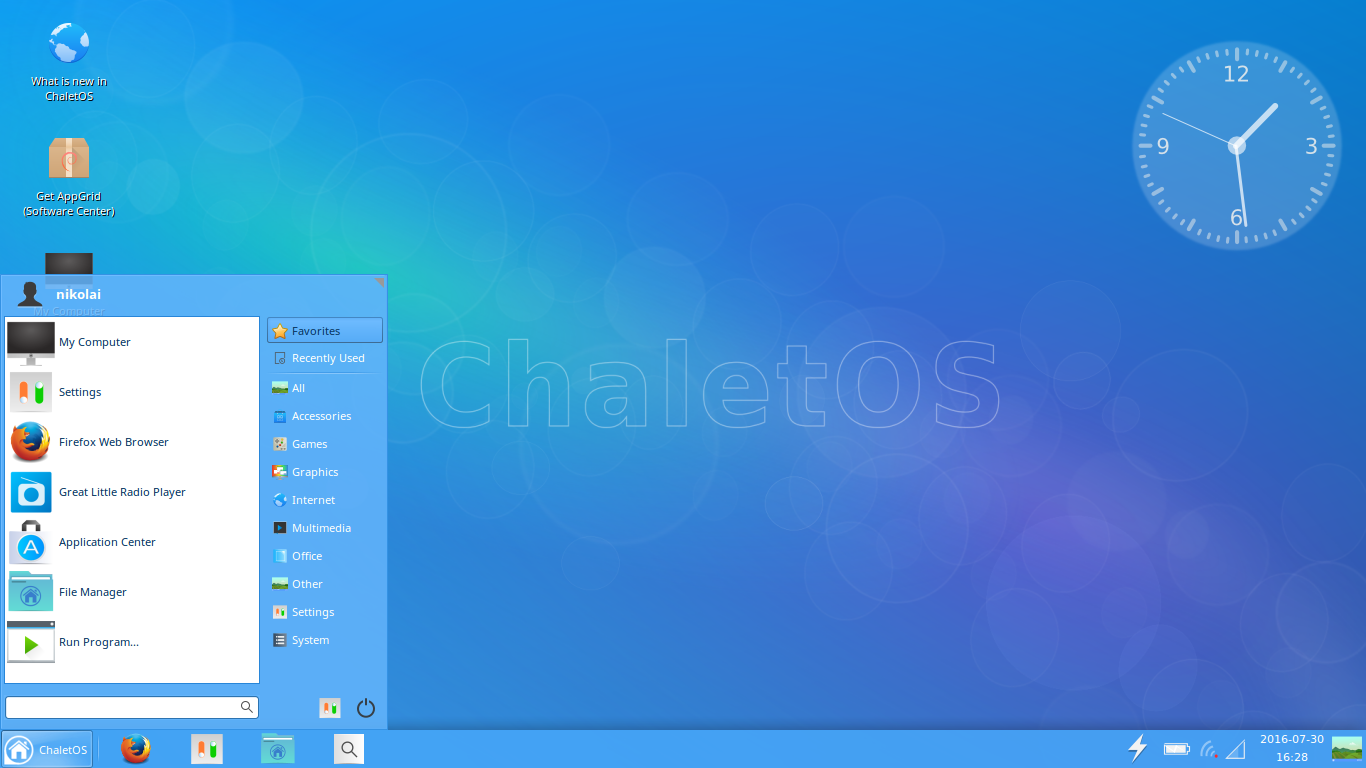Image resolution: width=1366 pixels, height=768 pixels.
Task: Launch Application Center from favorites
Action: [x=107, y=542]
